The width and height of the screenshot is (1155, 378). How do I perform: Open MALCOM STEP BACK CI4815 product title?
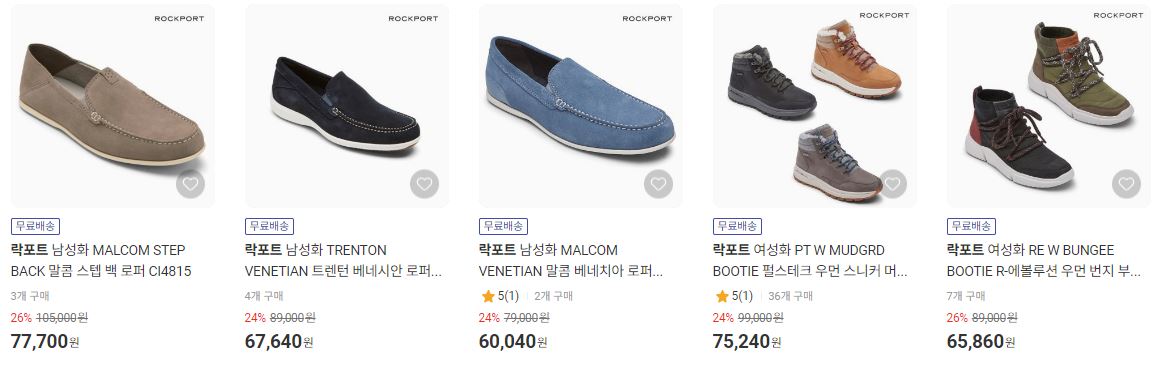pyautogui.click(x=101, y=261)
